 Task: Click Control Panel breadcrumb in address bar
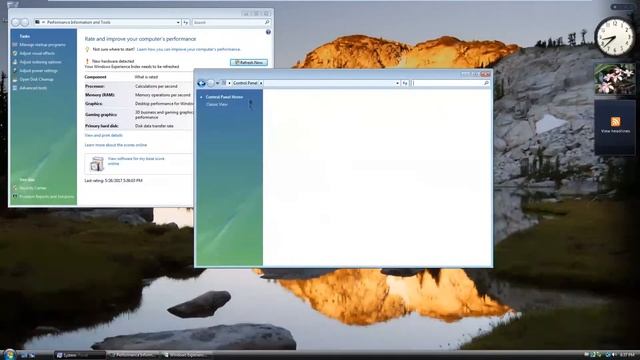245,83
